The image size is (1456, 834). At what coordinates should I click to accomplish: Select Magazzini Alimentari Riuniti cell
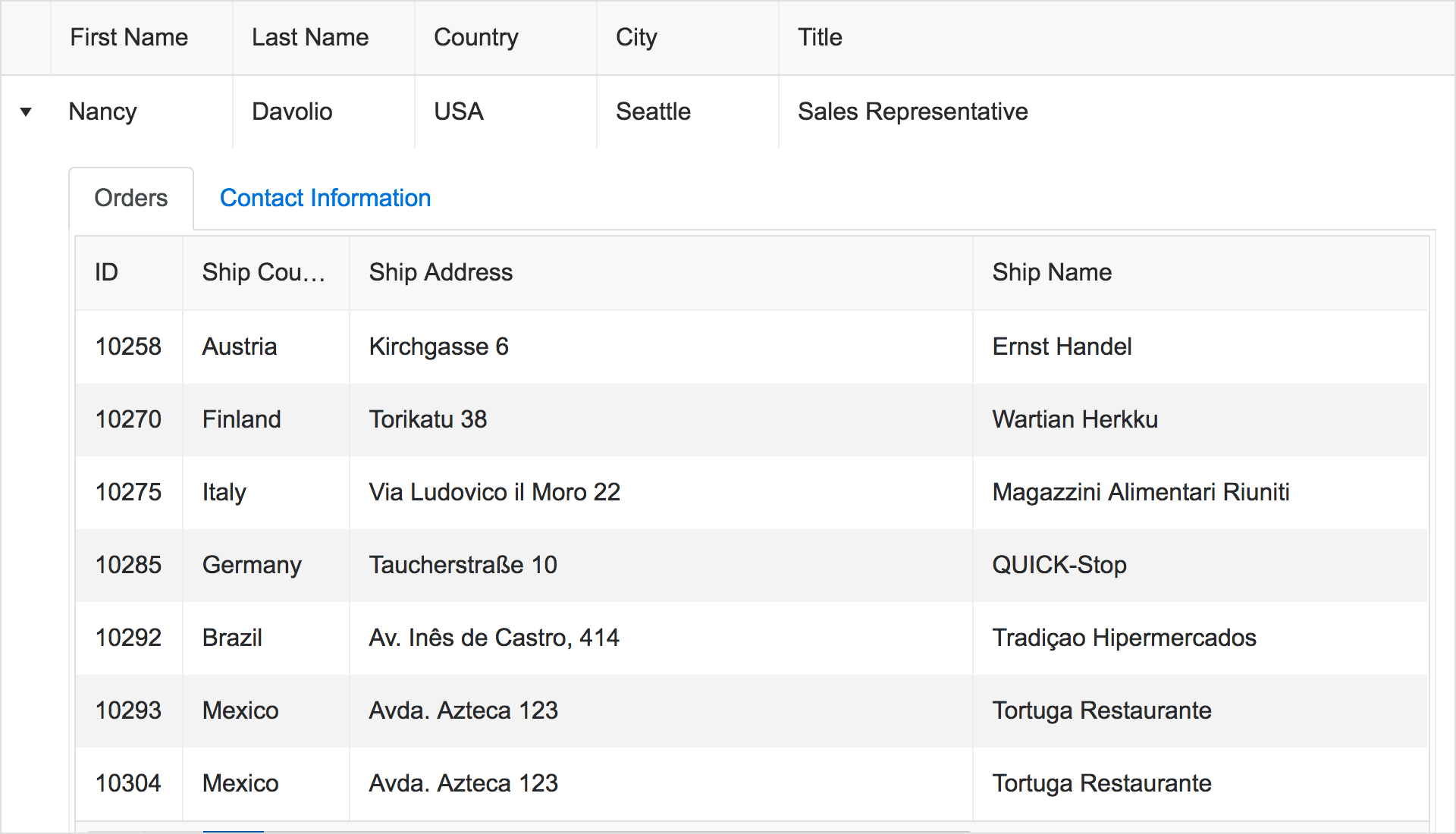click(1140, 492)
